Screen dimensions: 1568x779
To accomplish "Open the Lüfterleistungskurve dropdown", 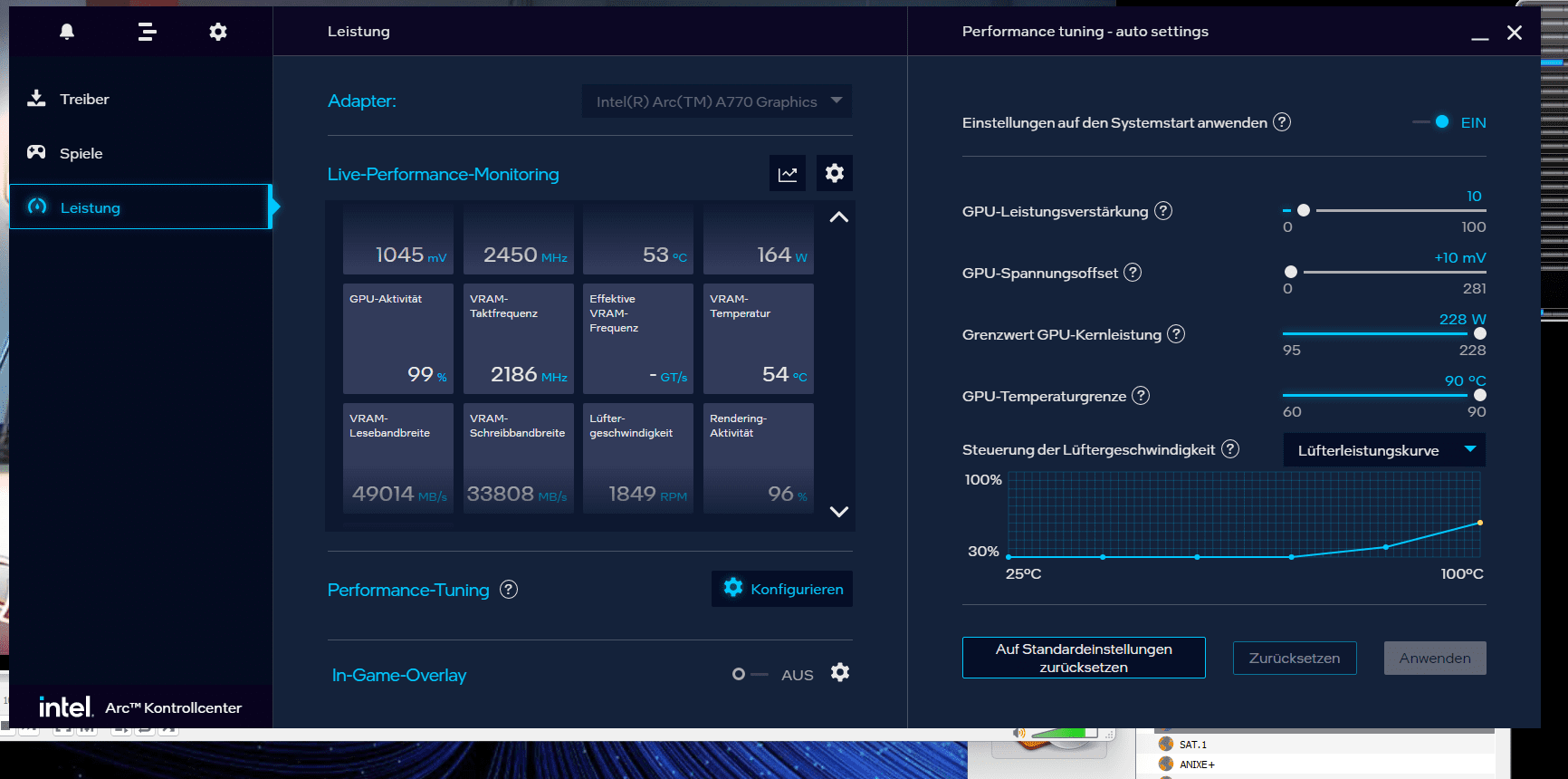I will coord(1384,450).
